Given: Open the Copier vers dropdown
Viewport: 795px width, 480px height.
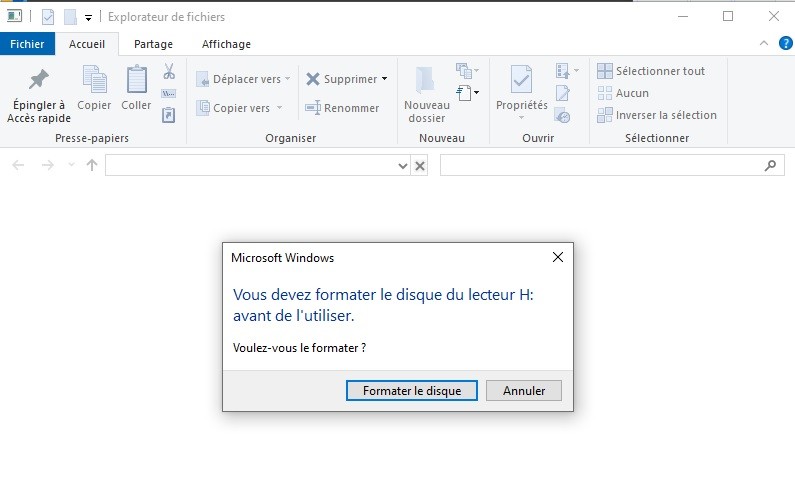Looking at the screenshot, I should 239,108.
